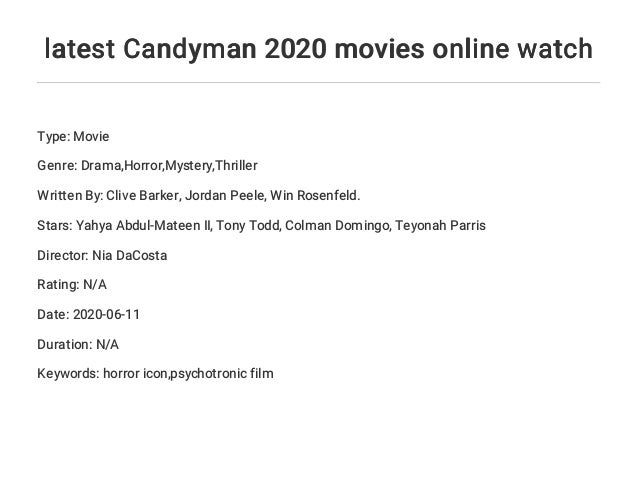Click the page title about Candyman 2020
638x479 pixels.
pyautogui.click(x=318, y=49)
